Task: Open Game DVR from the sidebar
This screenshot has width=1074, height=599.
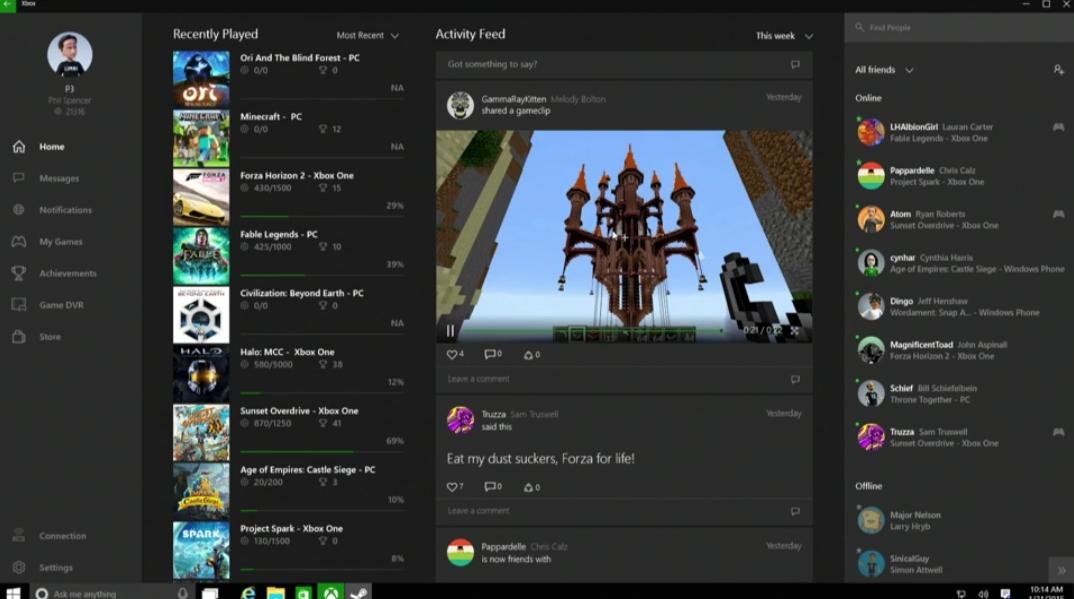Action: click(x=61, y=305)
